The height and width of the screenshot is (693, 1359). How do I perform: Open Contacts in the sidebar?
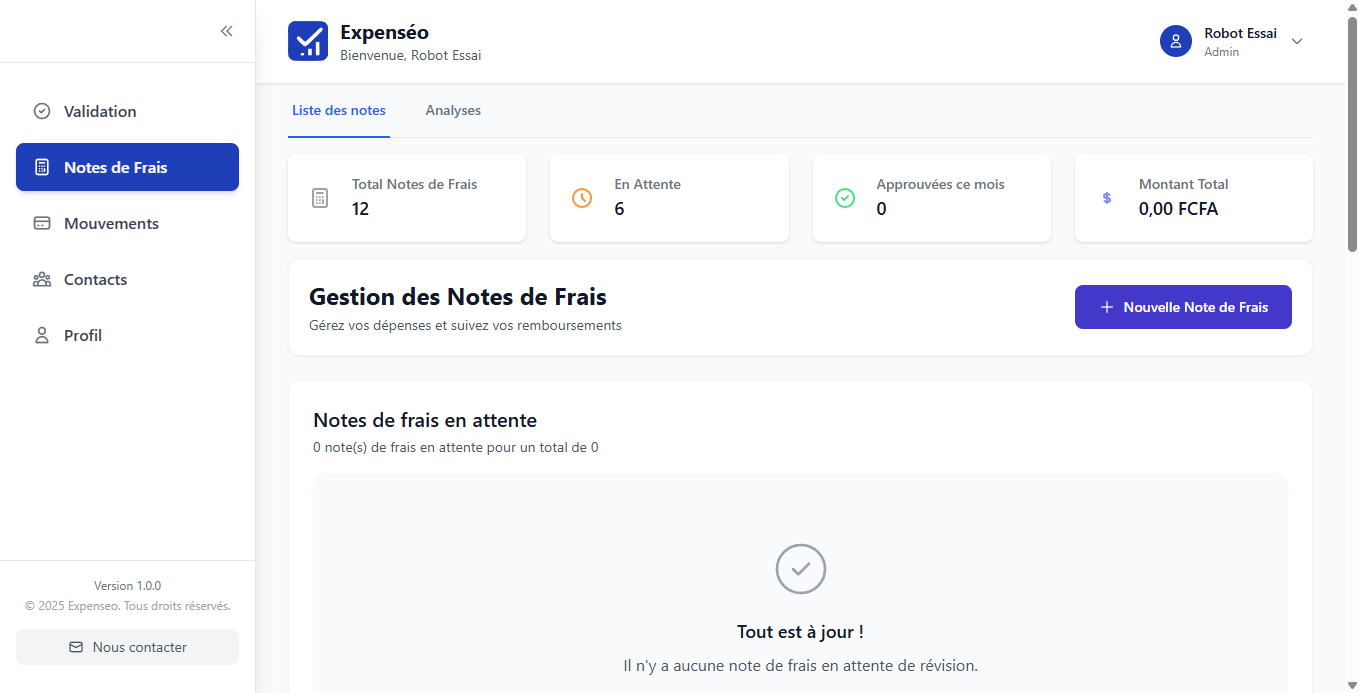(x=127, y=279)
